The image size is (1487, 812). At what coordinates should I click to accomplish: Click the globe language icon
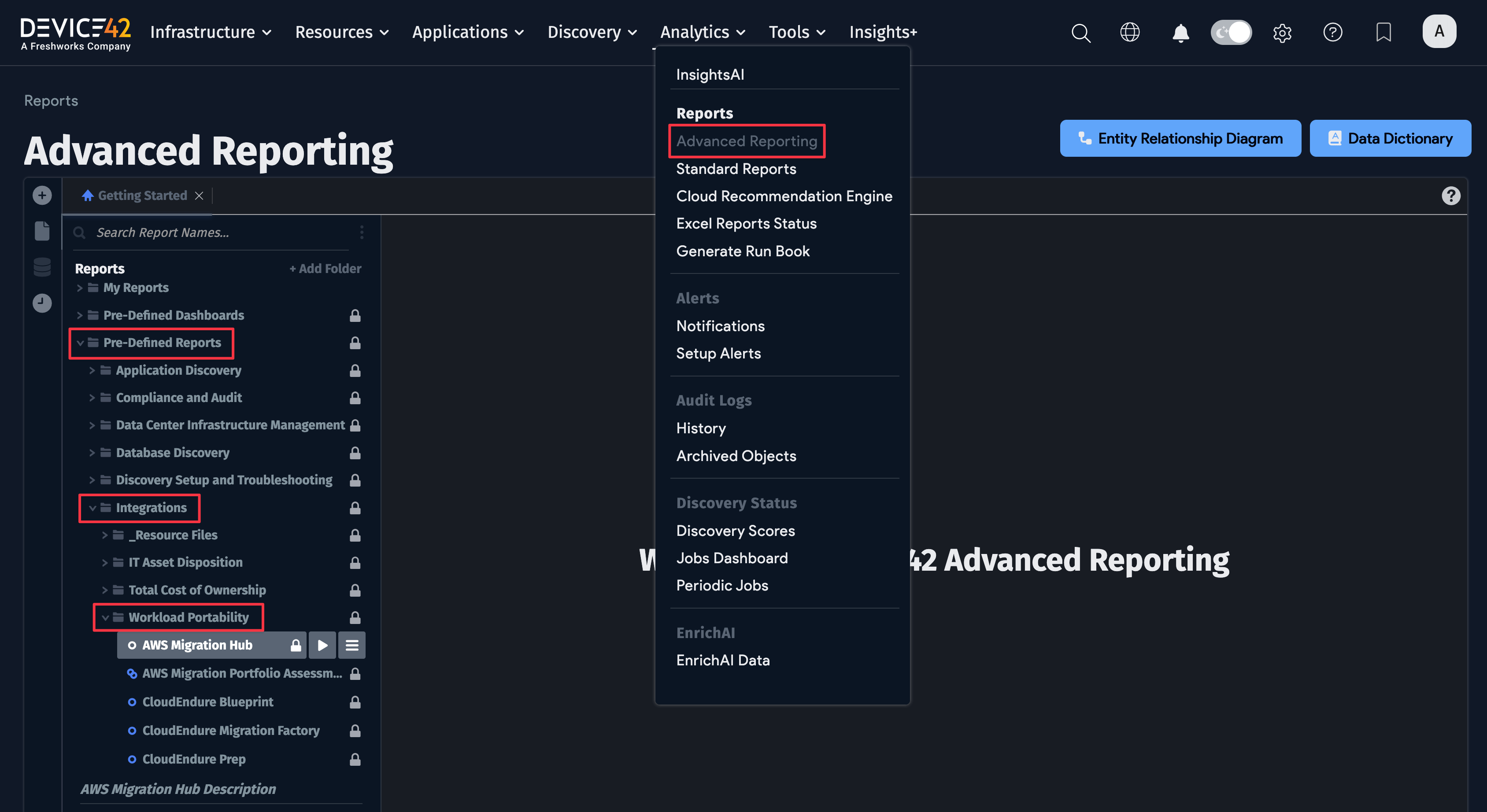1130,32
